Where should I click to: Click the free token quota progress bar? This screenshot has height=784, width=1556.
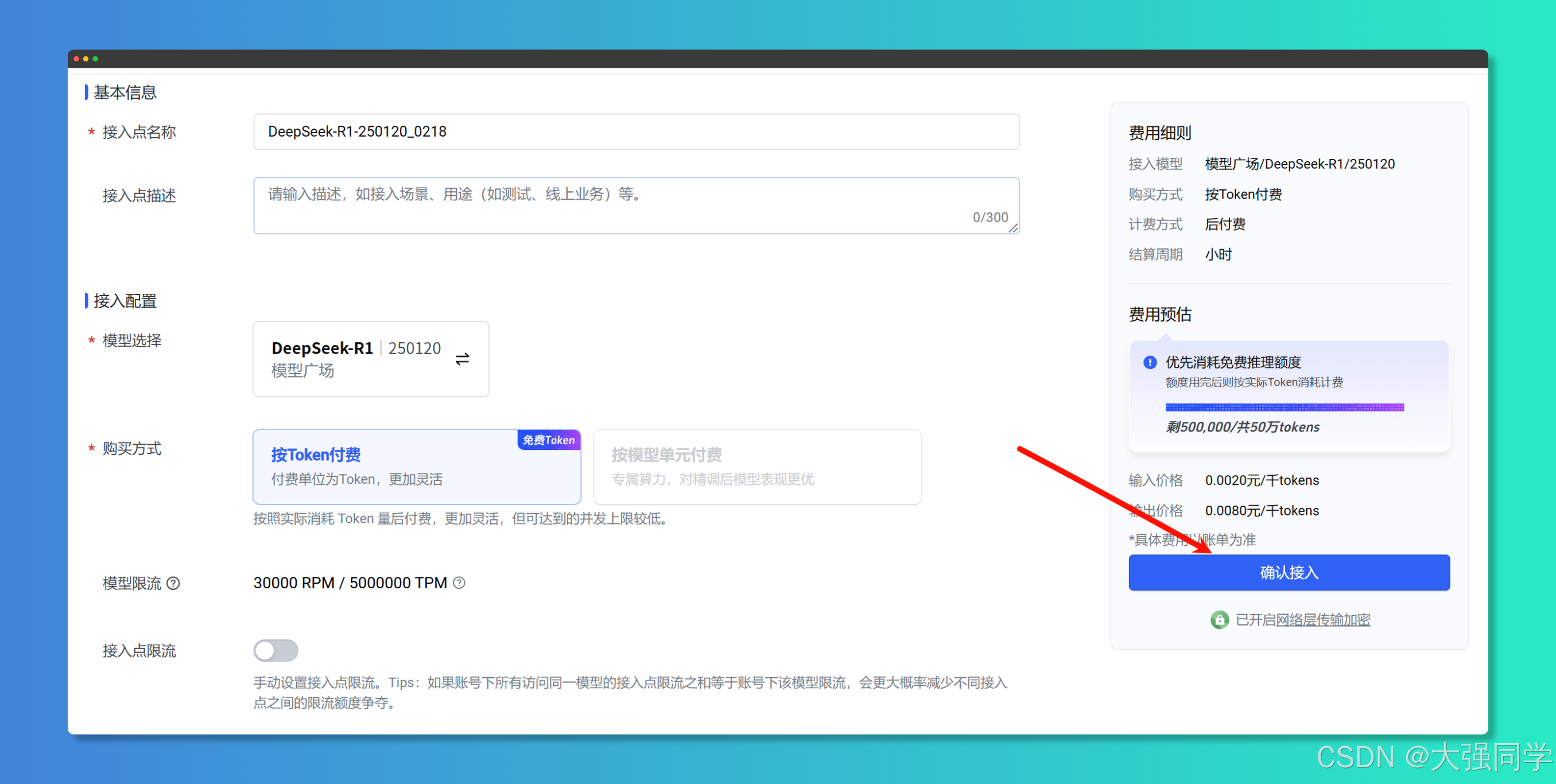[x=1284, y=407]
